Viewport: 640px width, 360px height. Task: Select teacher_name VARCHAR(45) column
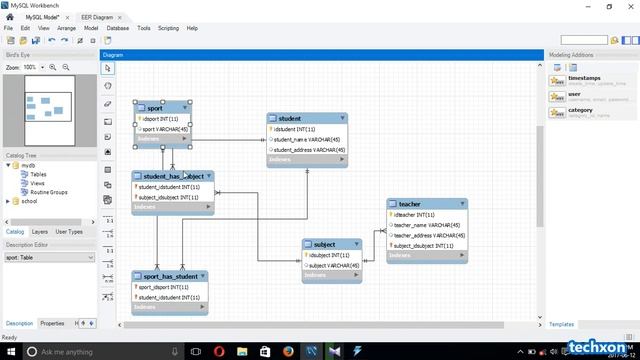427,225
